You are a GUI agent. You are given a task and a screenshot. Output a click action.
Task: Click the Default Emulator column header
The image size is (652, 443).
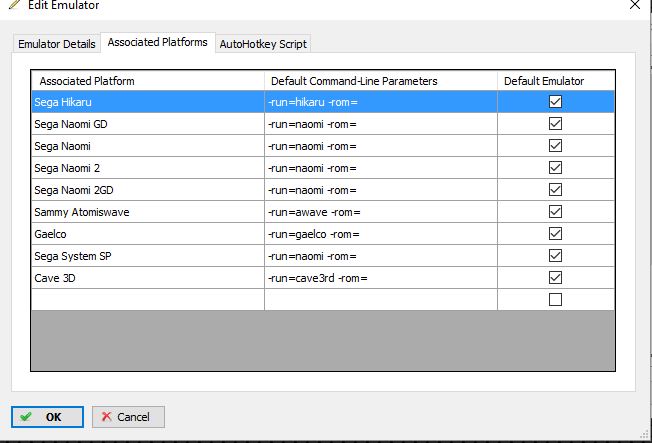pos(556,81)
